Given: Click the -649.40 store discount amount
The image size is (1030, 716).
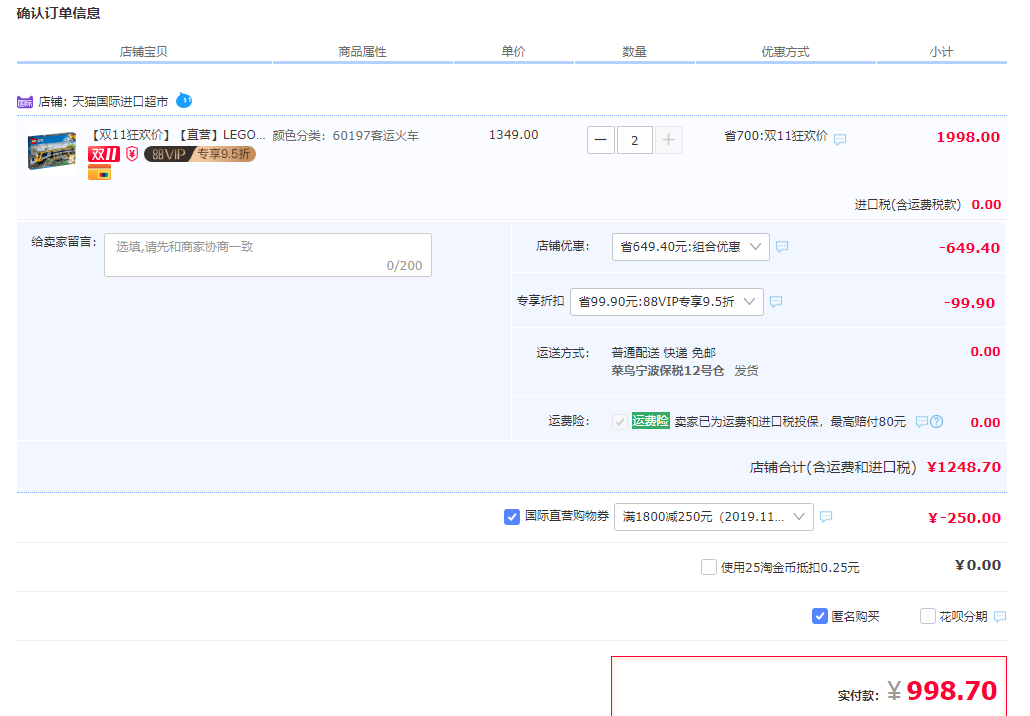Looking at the screenshot, I should pos(970,248).
